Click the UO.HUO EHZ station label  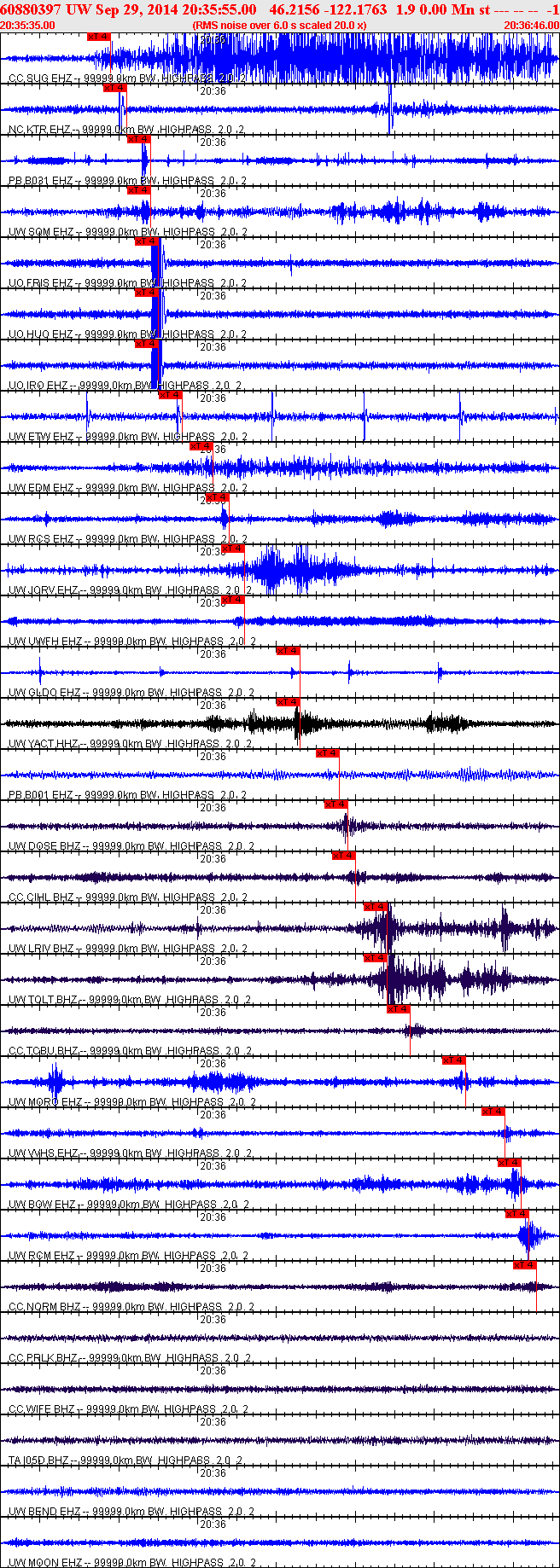(41, 334)
